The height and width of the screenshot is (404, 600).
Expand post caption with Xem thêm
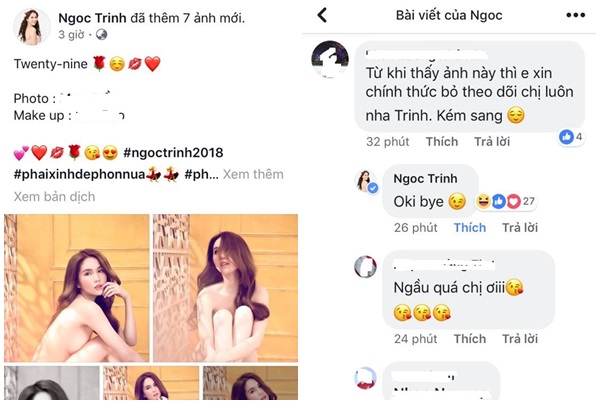253,174
